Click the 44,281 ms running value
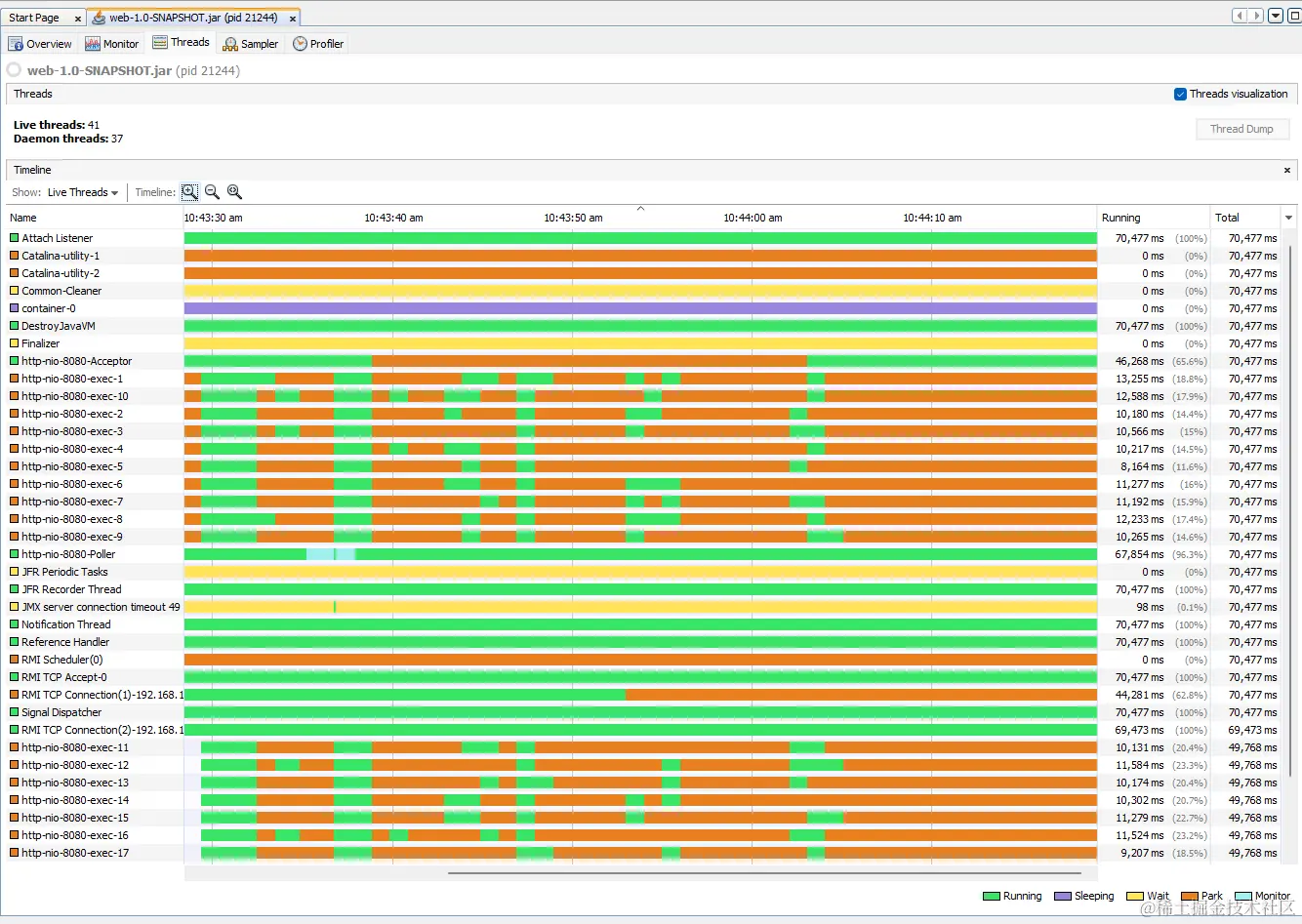 (x=1140, y=695)
